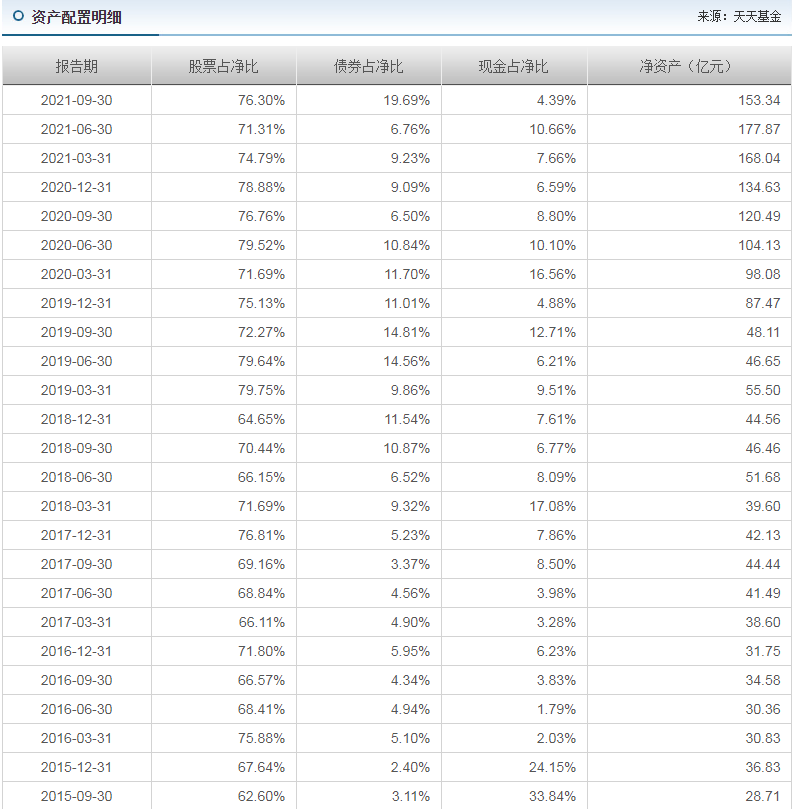
Task: Click the 64.65% stock ratio value
Action: tap(262, 419)
